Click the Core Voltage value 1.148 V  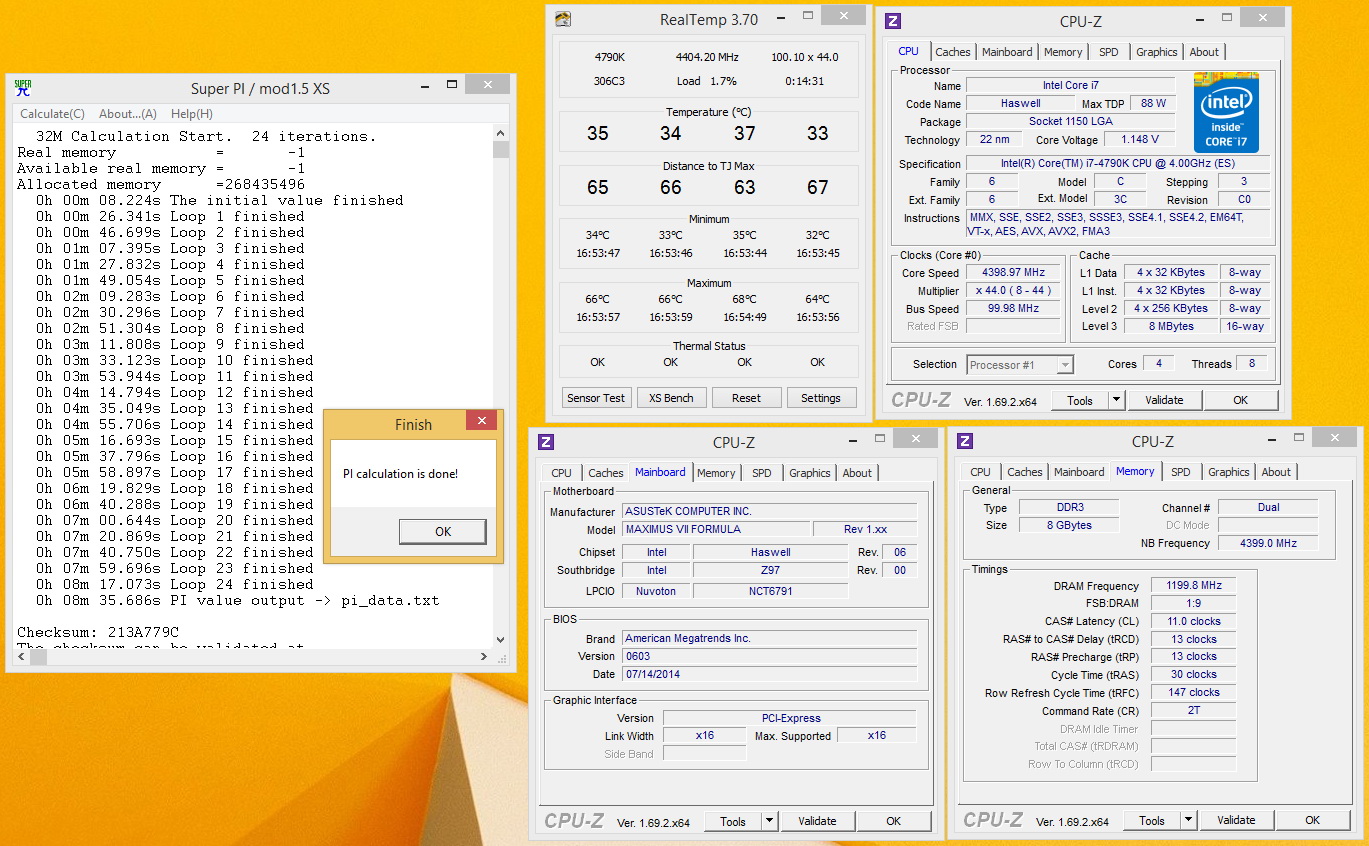pyautogui.click(x=1140, y=140)
